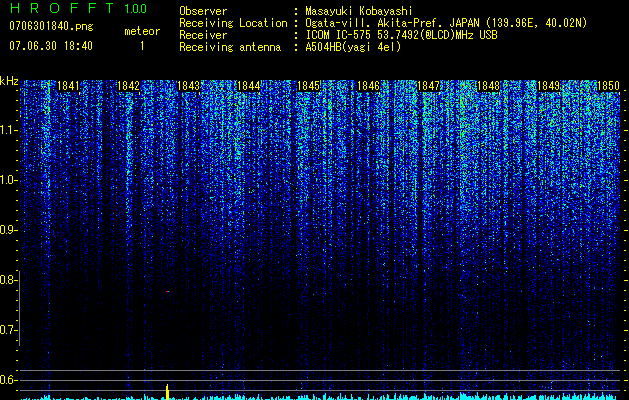Screen dimensions: 629x400
Task: Click the 1848 time marker
Action: coord(489,86)
